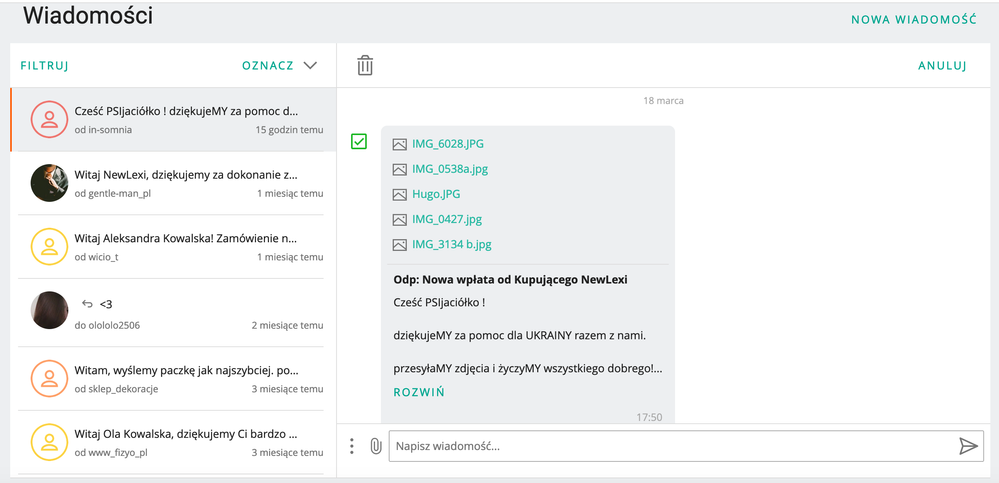Viewport: 999px width, 483px height.
Task: Click NOWA WIADOMOŚĆ to compose message
Action: [914, 19]
